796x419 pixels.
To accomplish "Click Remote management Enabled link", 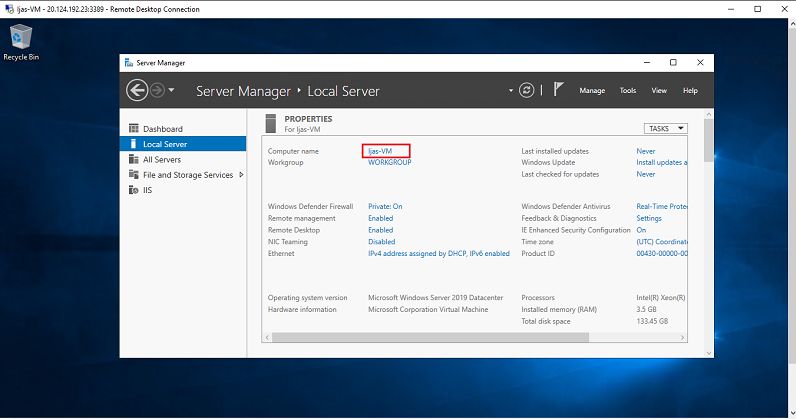I will tap(380, 218).
